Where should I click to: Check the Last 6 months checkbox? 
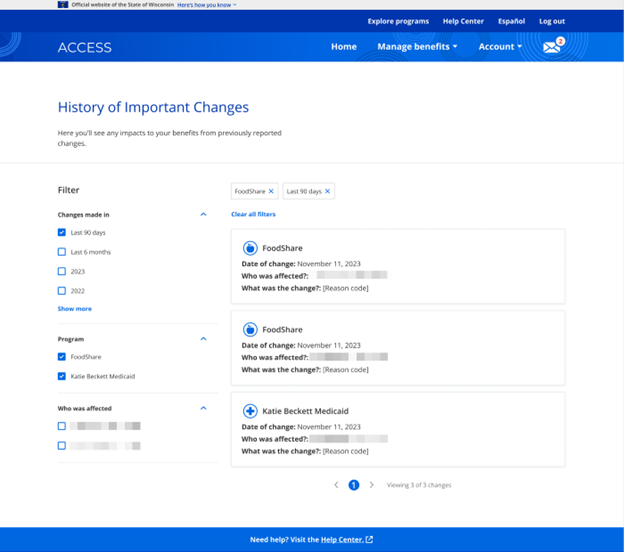(x=62, y=252)
